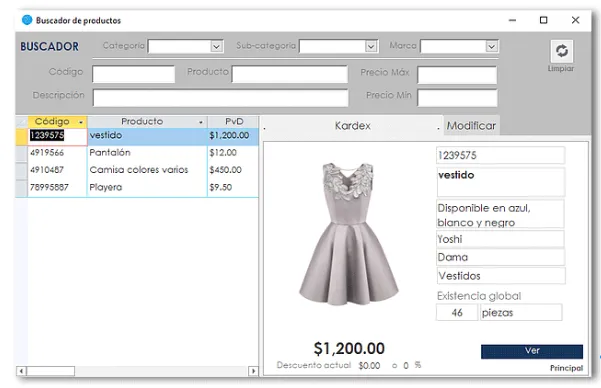Open Código column filter arrow
This screenshot has height=388, width=601.
point(81,122)
